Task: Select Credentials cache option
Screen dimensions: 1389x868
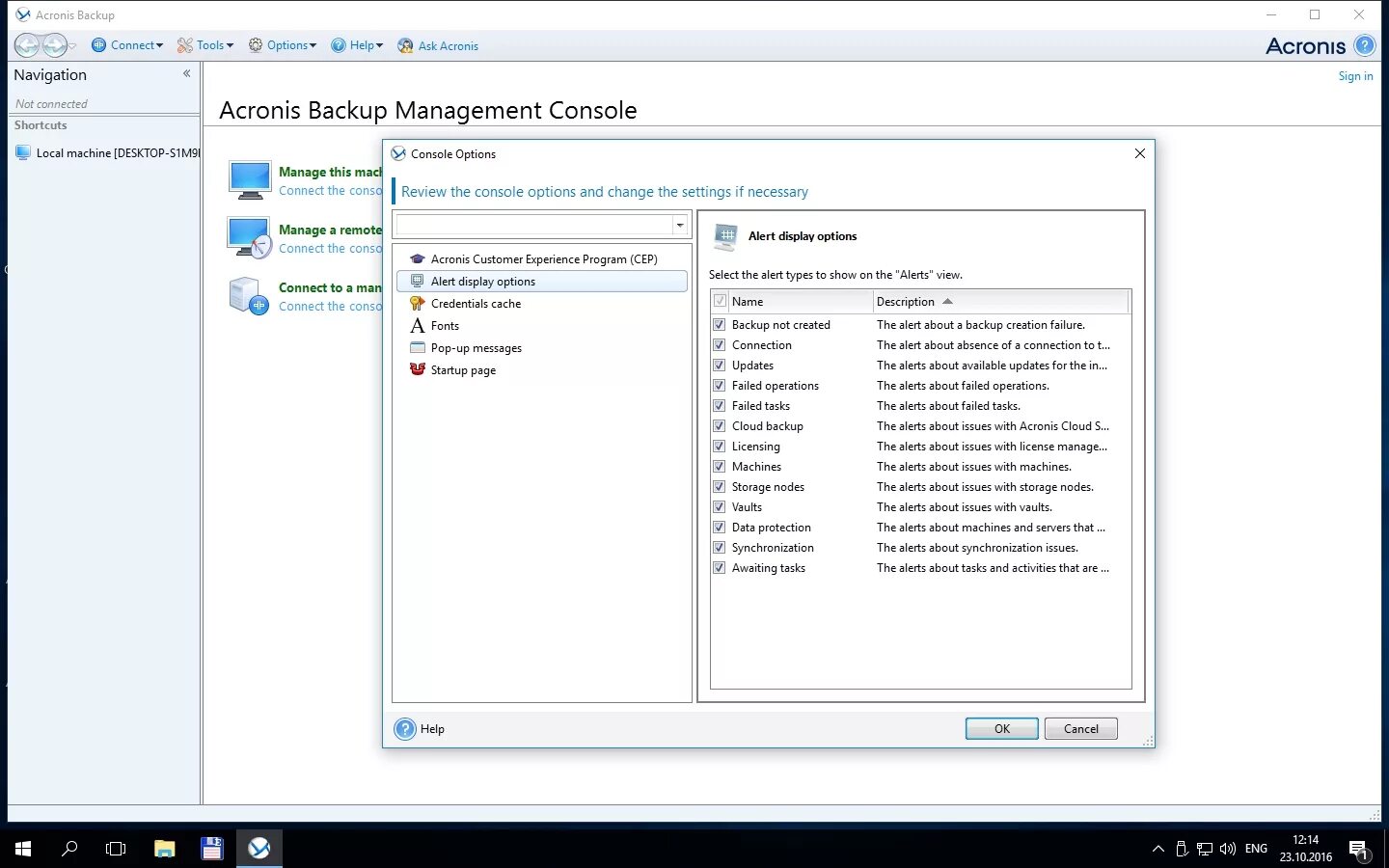Action: 542,303
